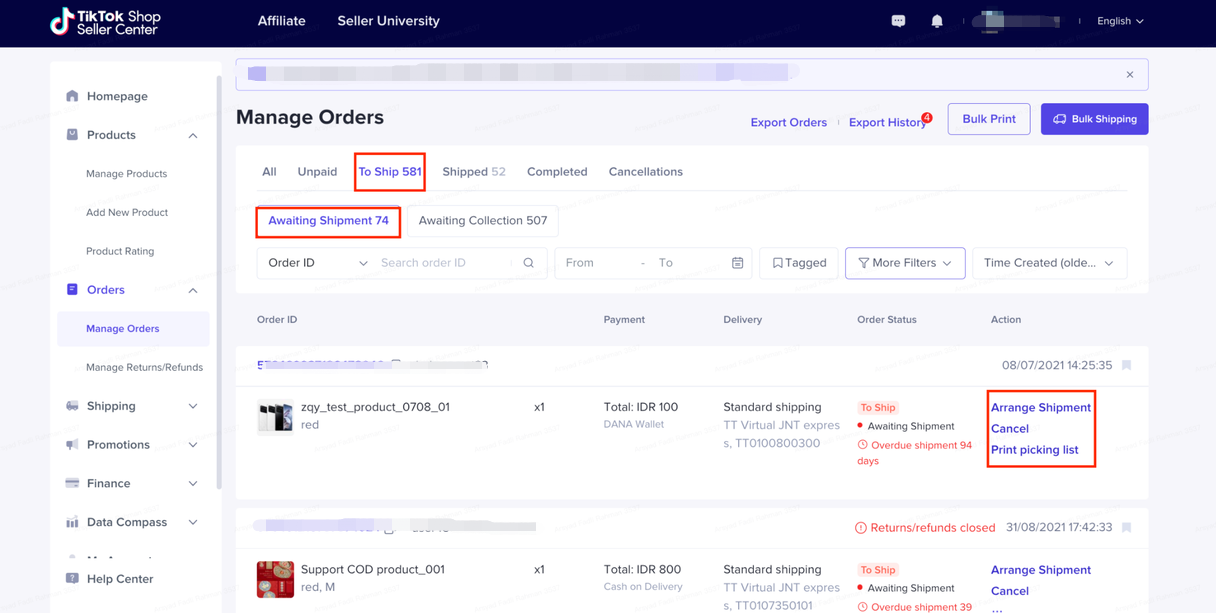Switch to the Shipped tab
1216x613 pixels.
(473, 172)
